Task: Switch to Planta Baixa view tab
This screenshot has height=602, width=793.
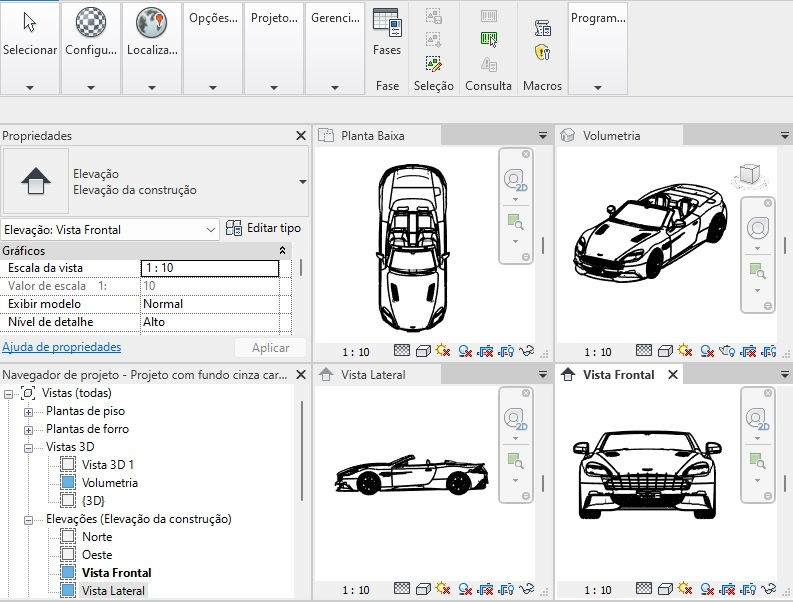Action: tap(377, 136)
